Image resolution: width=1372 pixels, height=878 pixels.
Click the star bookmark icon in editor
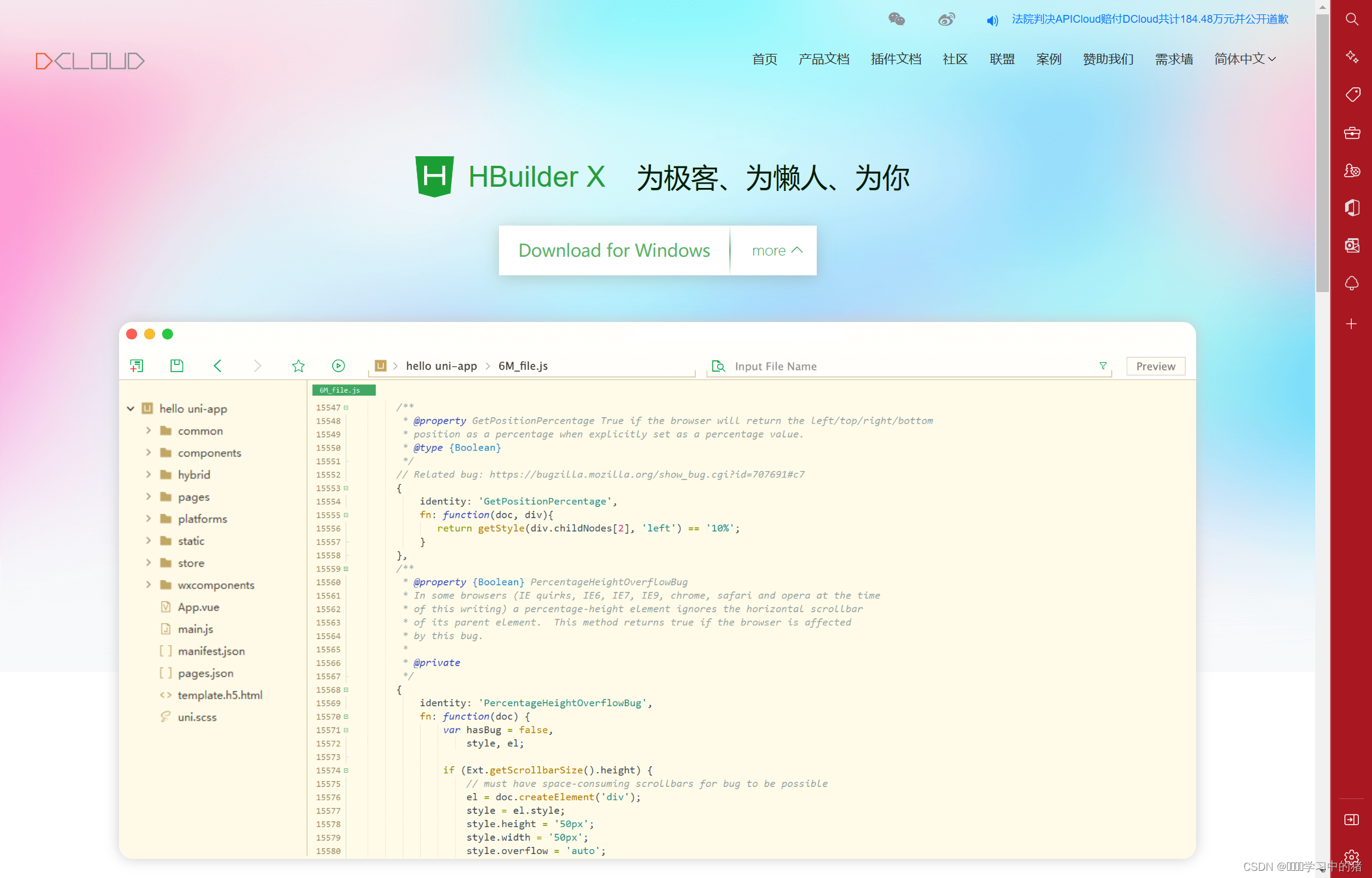[x=298, y=366]
